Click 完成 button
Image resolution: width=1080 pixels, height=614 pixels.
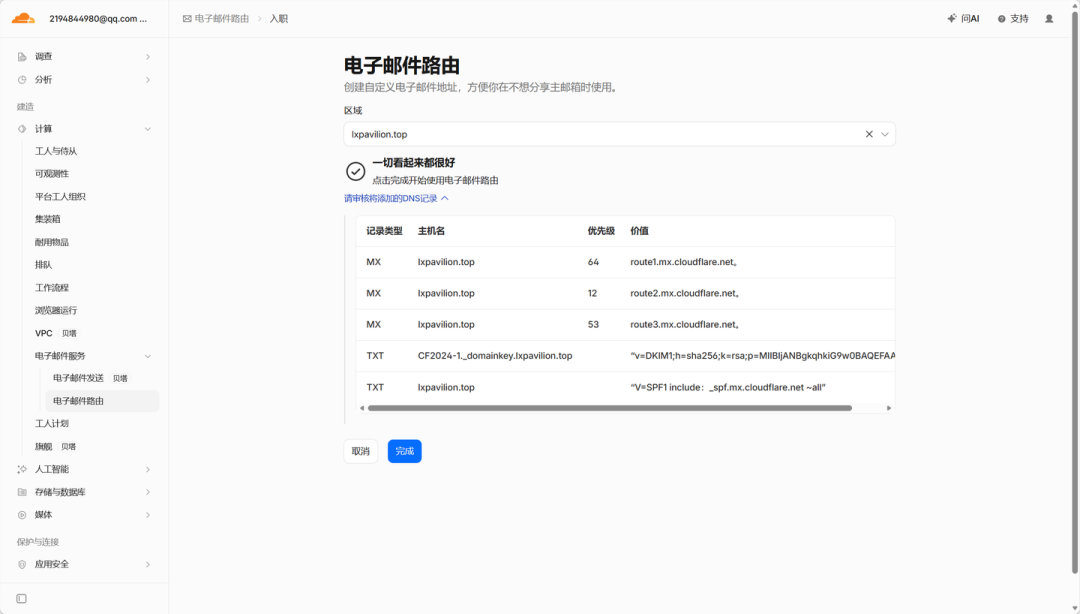coord(404,451)
